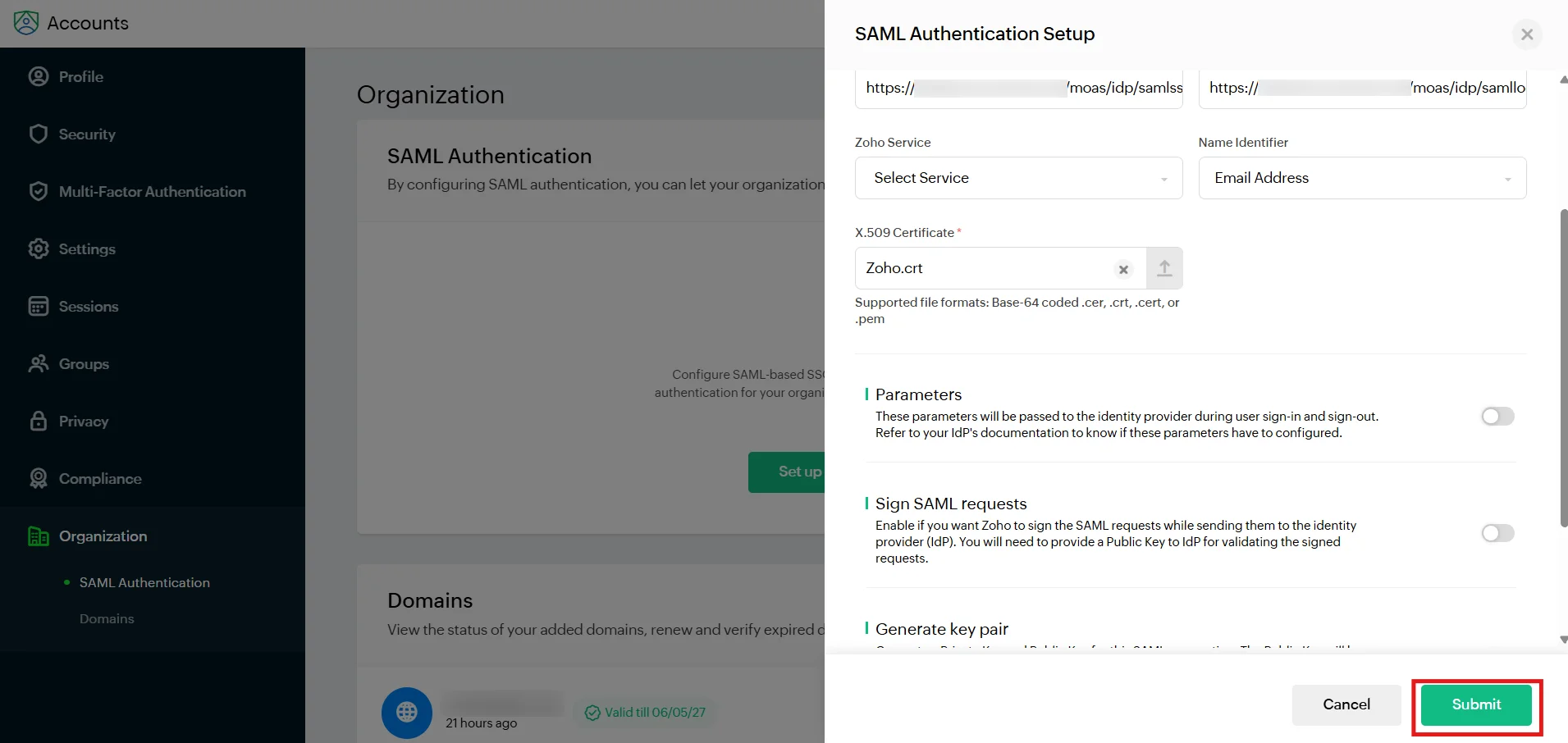
Task: Open the Zoho Service dropdown
Action: (x=1018, y=178)
